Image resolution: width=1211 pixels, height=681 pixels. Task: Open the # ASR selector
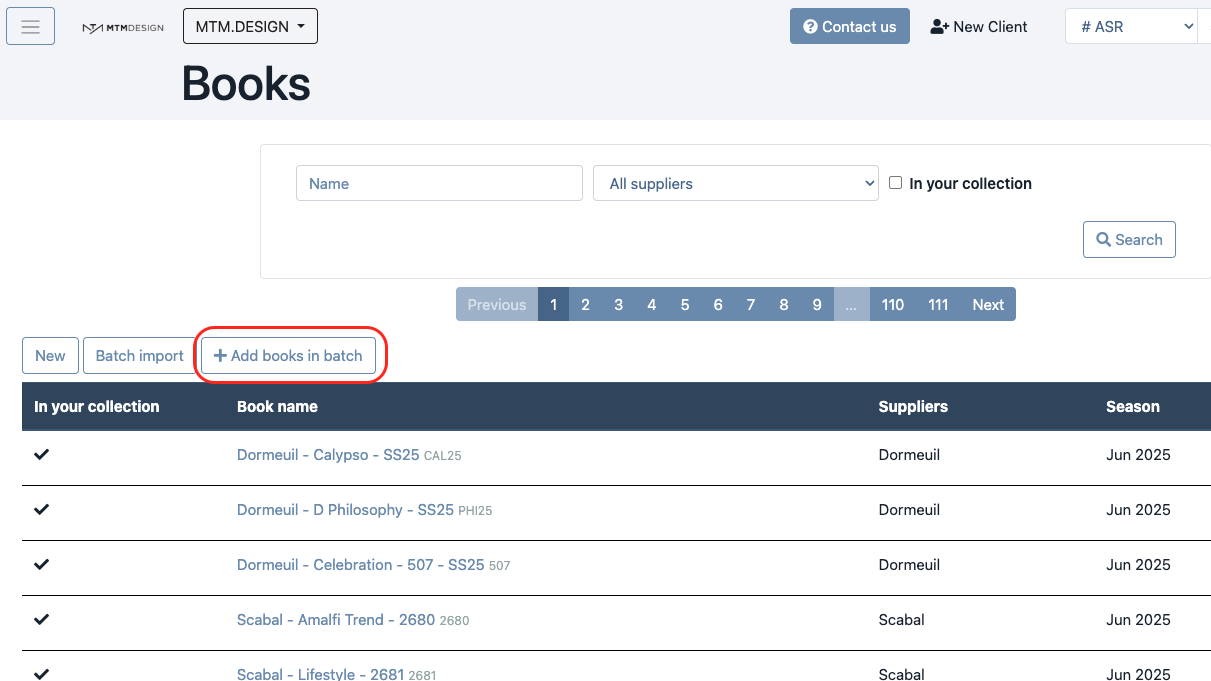(x=1131, y=27)
